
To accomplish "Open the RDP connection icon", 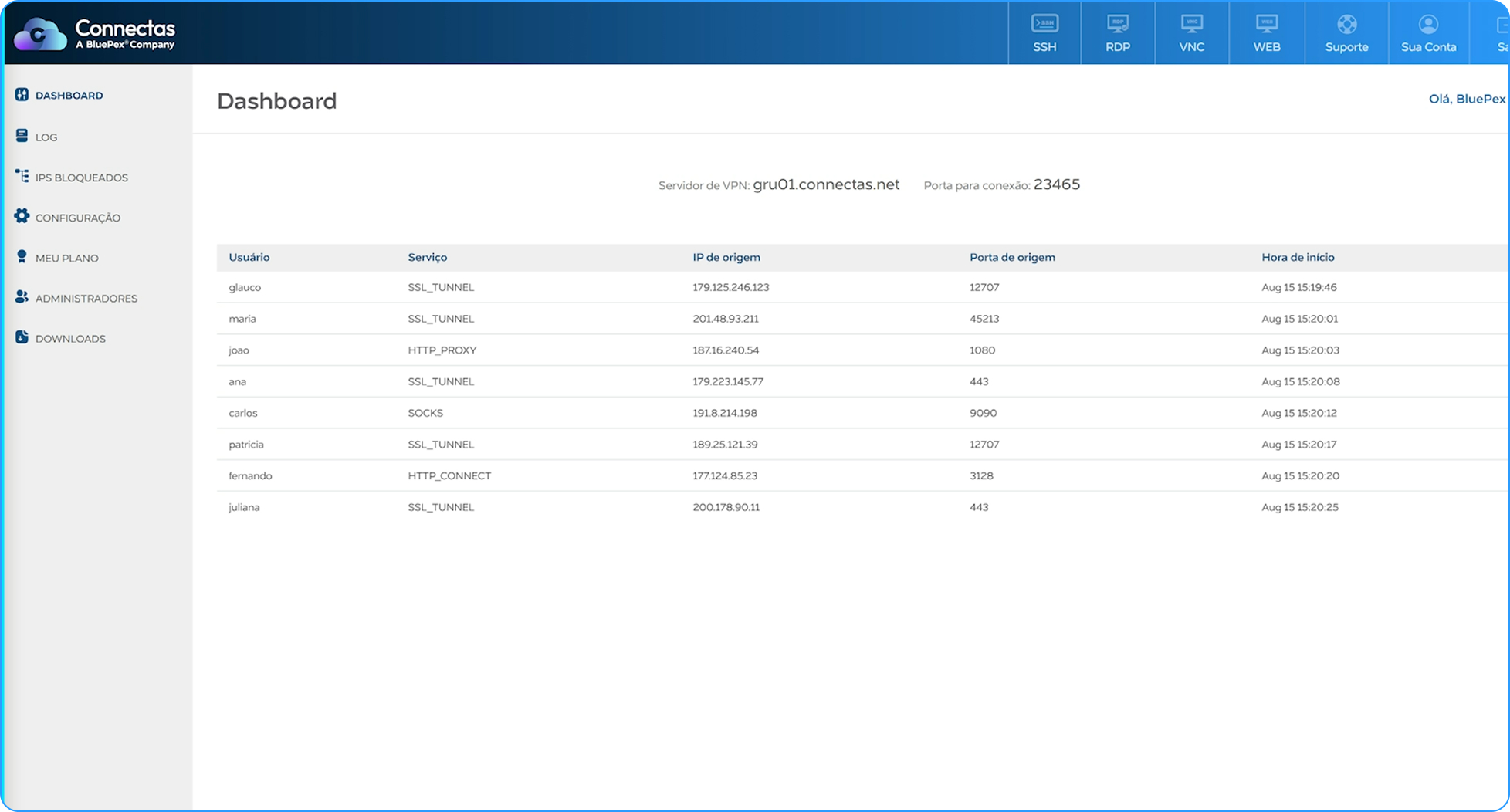I will tap(1117, 24).
